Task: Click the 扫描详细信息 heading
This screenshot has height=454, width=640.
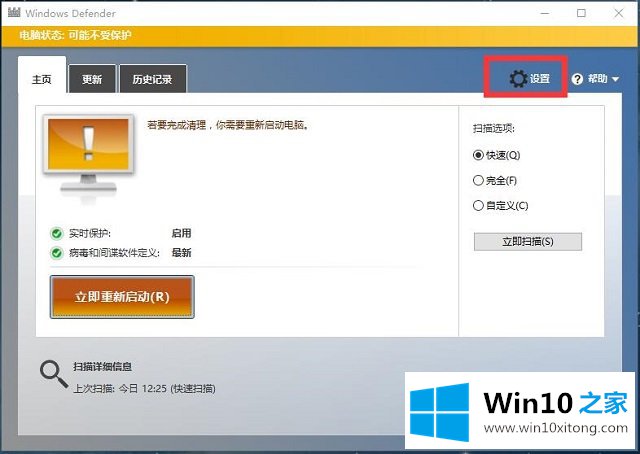Action: 102,367
